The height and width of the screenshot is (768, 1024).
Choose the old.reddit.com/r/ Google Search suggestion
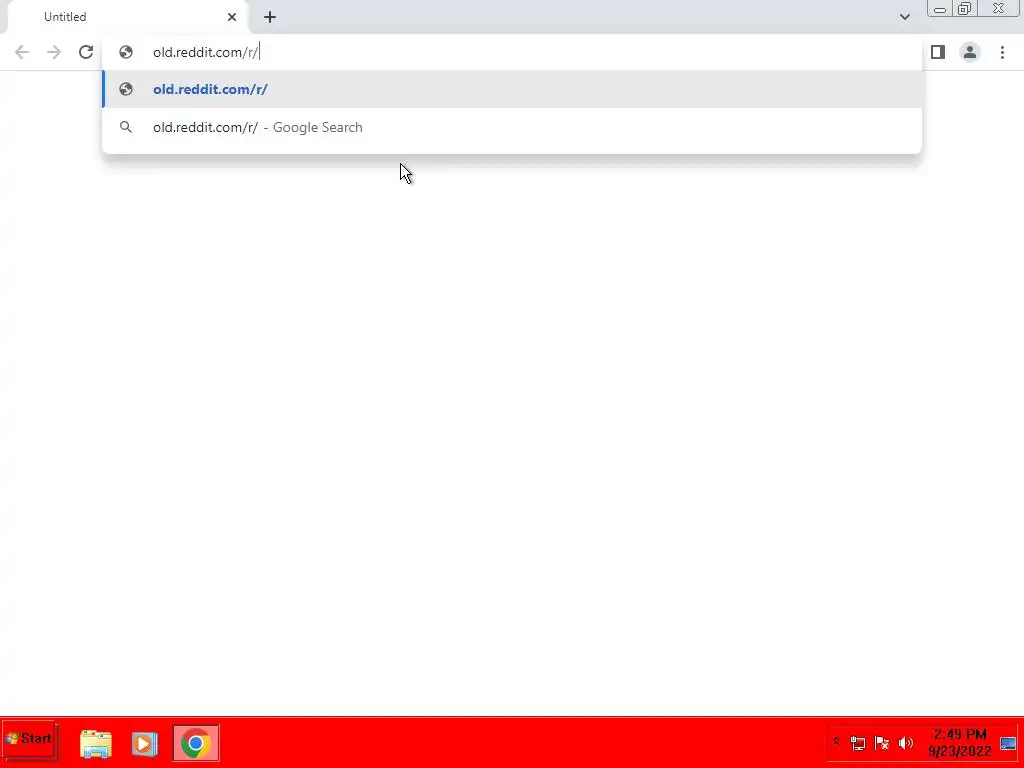pyautogui.click(x=512, y=127)
